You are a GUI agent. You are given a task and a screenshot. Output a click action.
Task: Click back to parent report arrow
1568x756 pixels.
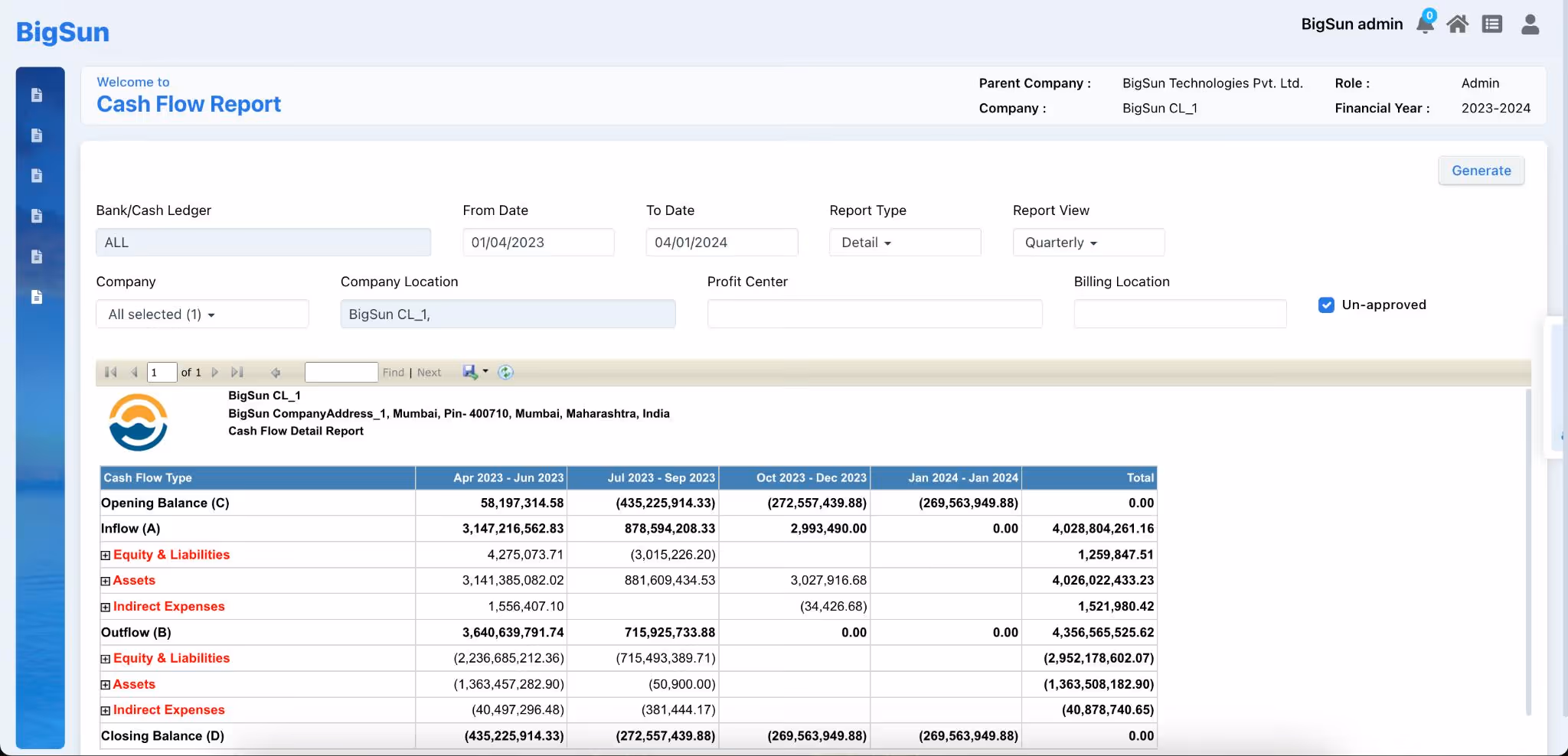[x=276, y=373]
